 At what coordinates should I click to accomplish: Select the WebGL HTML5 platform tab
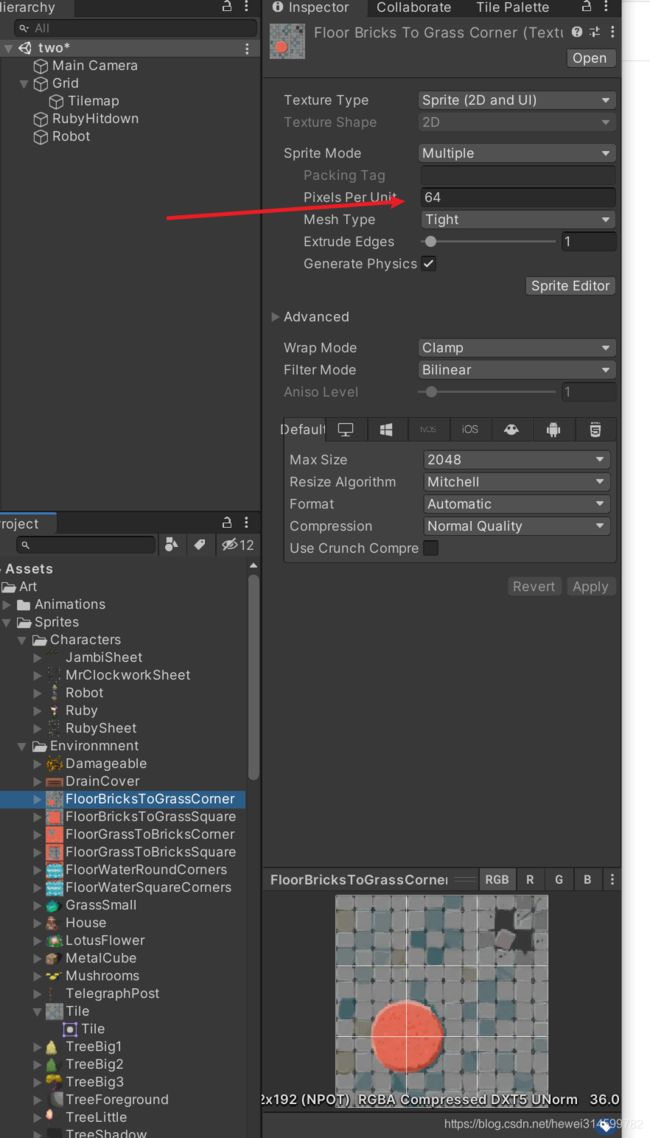(595, 430)
